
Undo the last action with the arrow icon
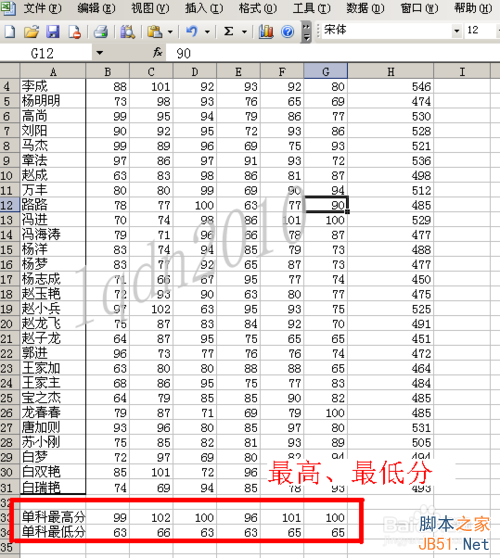pos(192,32)
